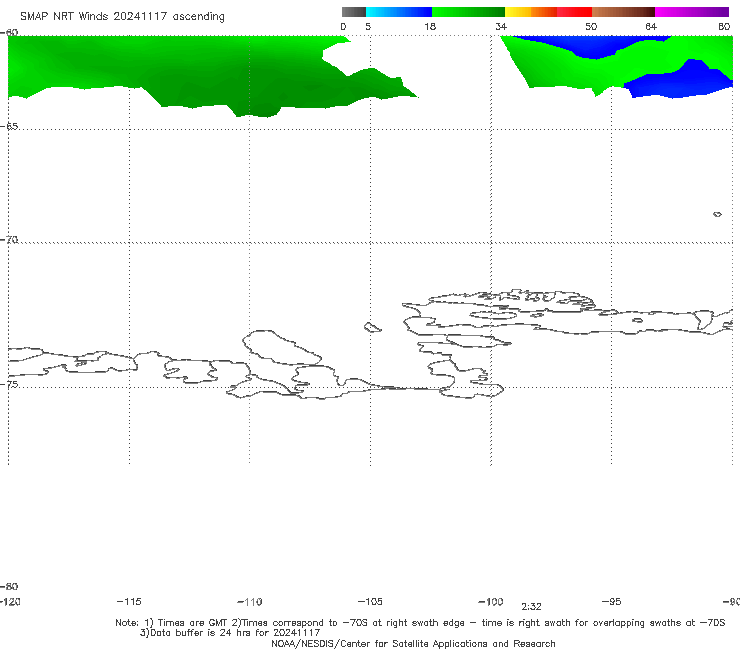This screenshot has height=650, width=740.
Task: Click the '-80' latitude label
Action: point(9,586)
